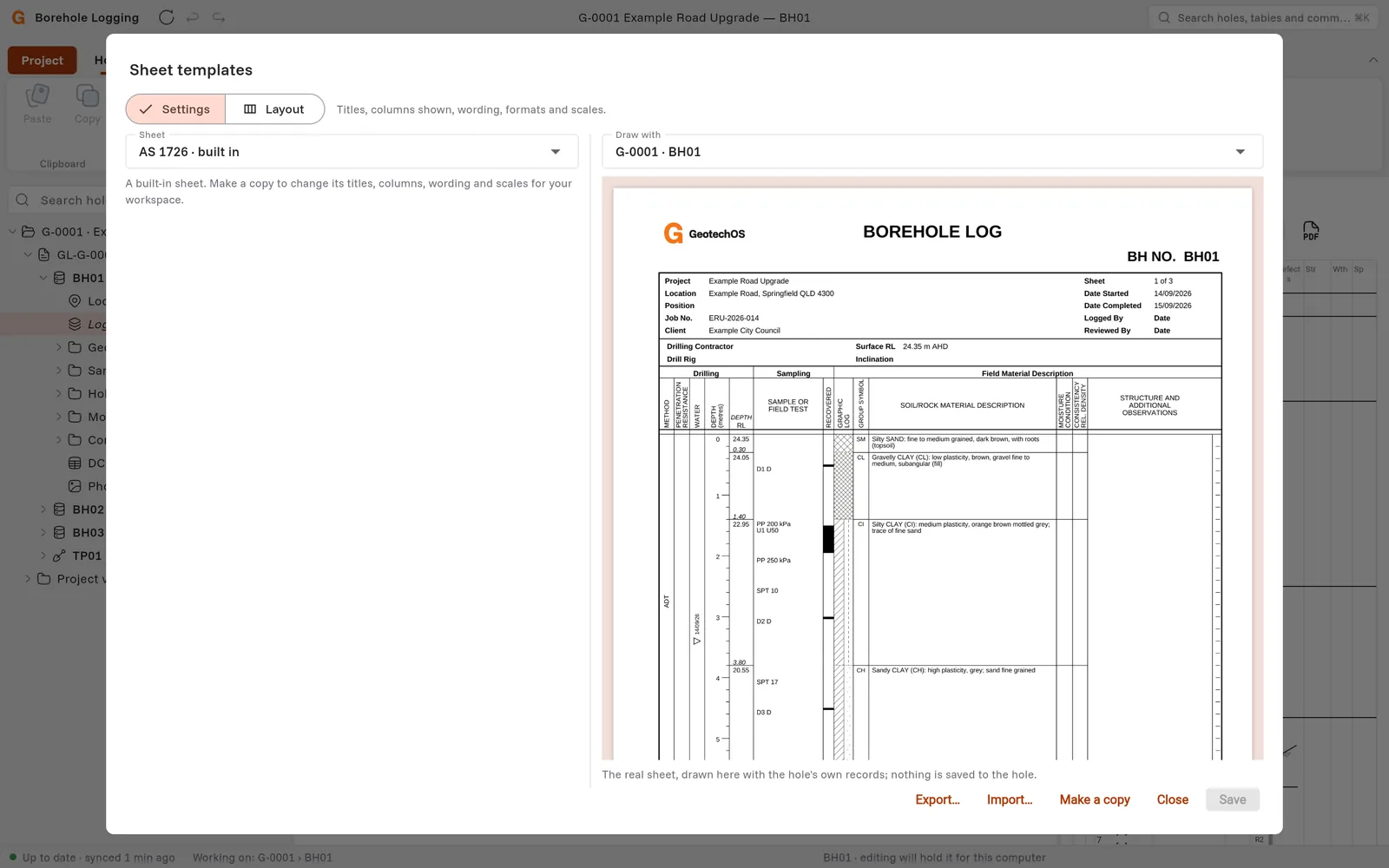This screenshot has height=868, width=1389.
Task: Click the PDF export icon
Action: (x=1311, y=231)
